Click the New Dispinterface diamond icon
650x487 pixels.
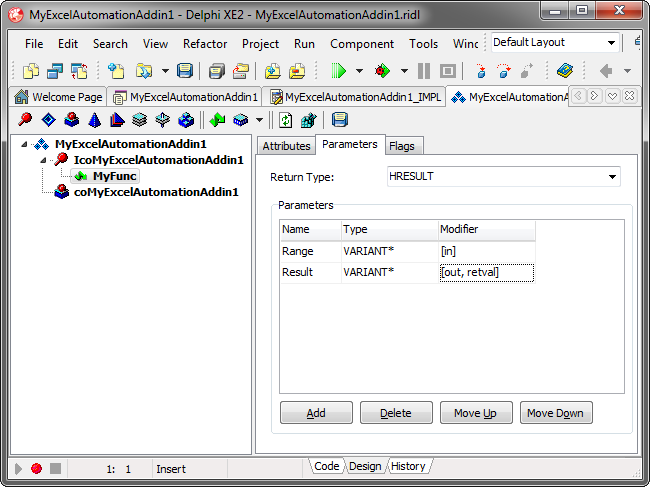pos(49,120)
